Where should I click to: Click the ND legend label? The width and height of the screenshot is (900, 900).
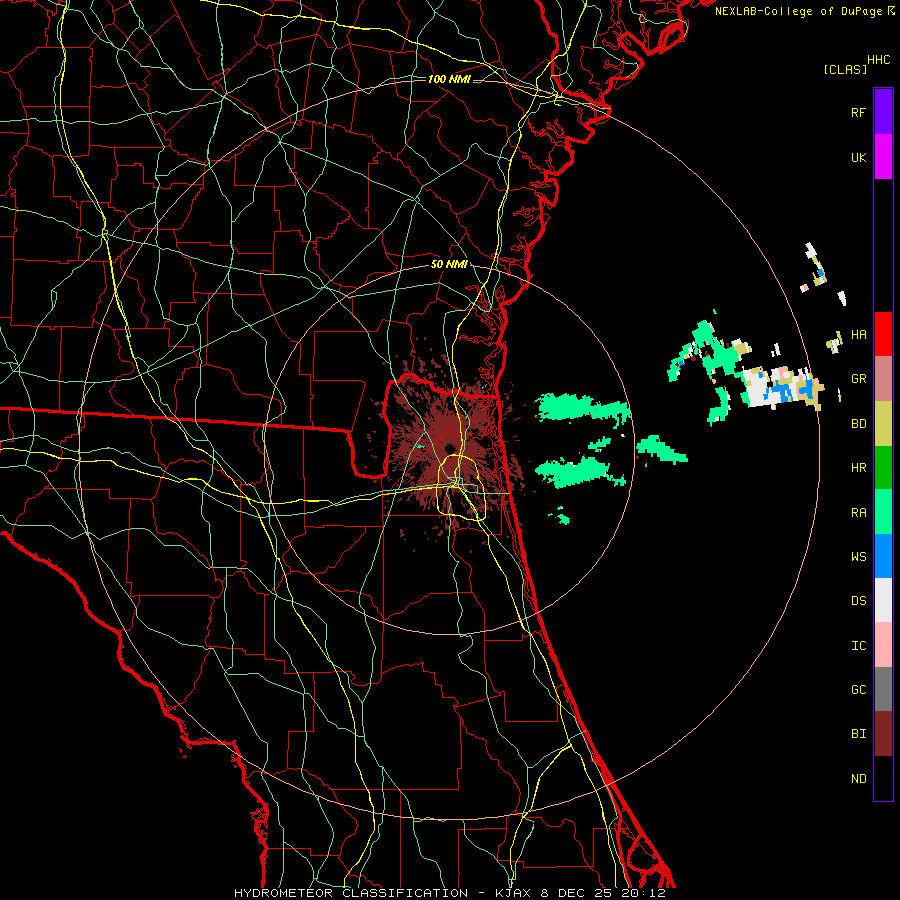858,779
